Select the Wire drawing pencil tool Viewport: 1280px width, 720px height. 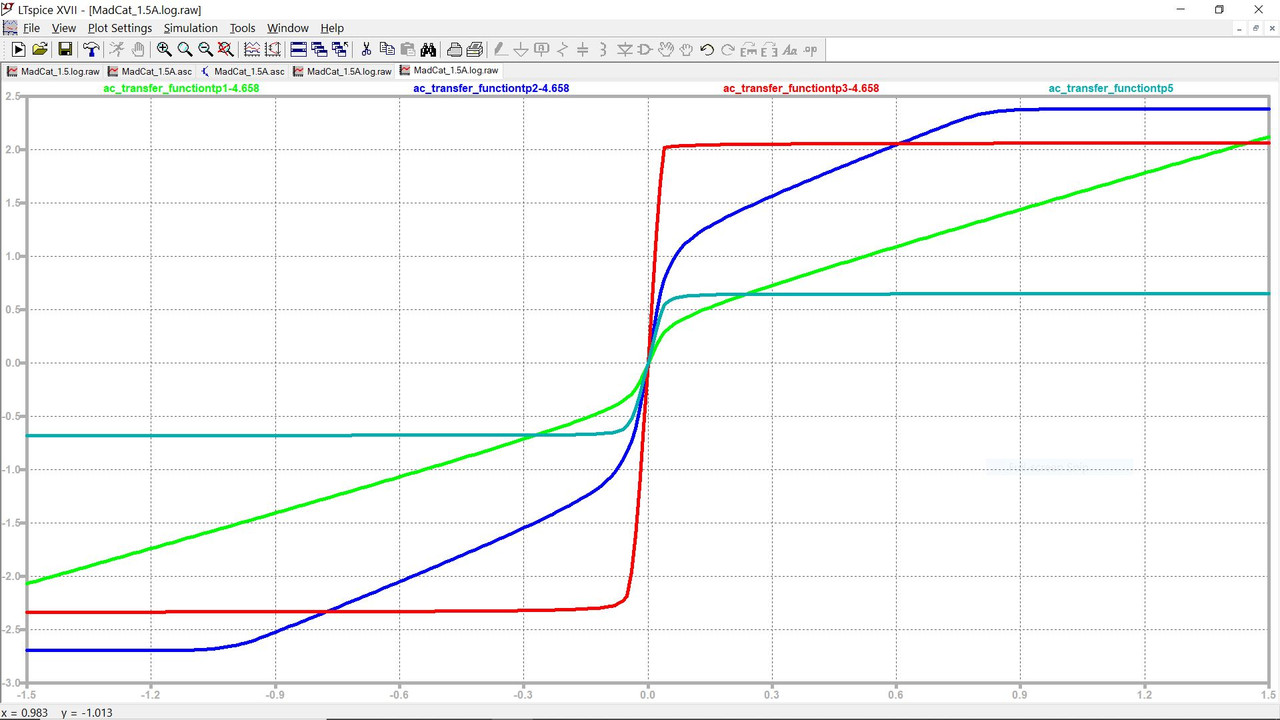(x=500, y=49)
